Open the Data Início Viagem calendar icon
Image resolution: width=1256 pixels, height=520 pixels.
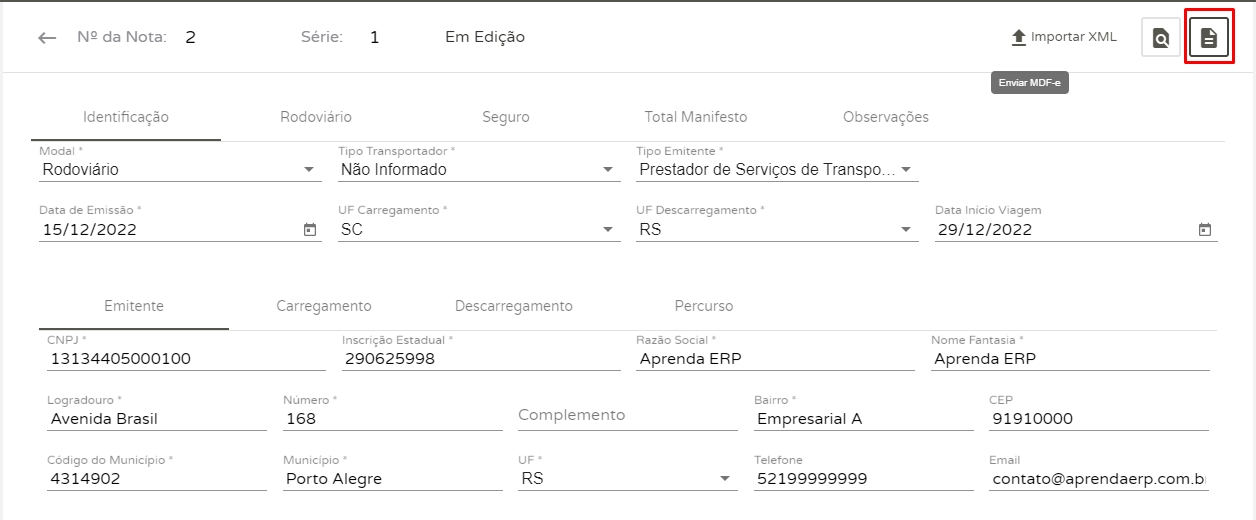click(1205, 230)
